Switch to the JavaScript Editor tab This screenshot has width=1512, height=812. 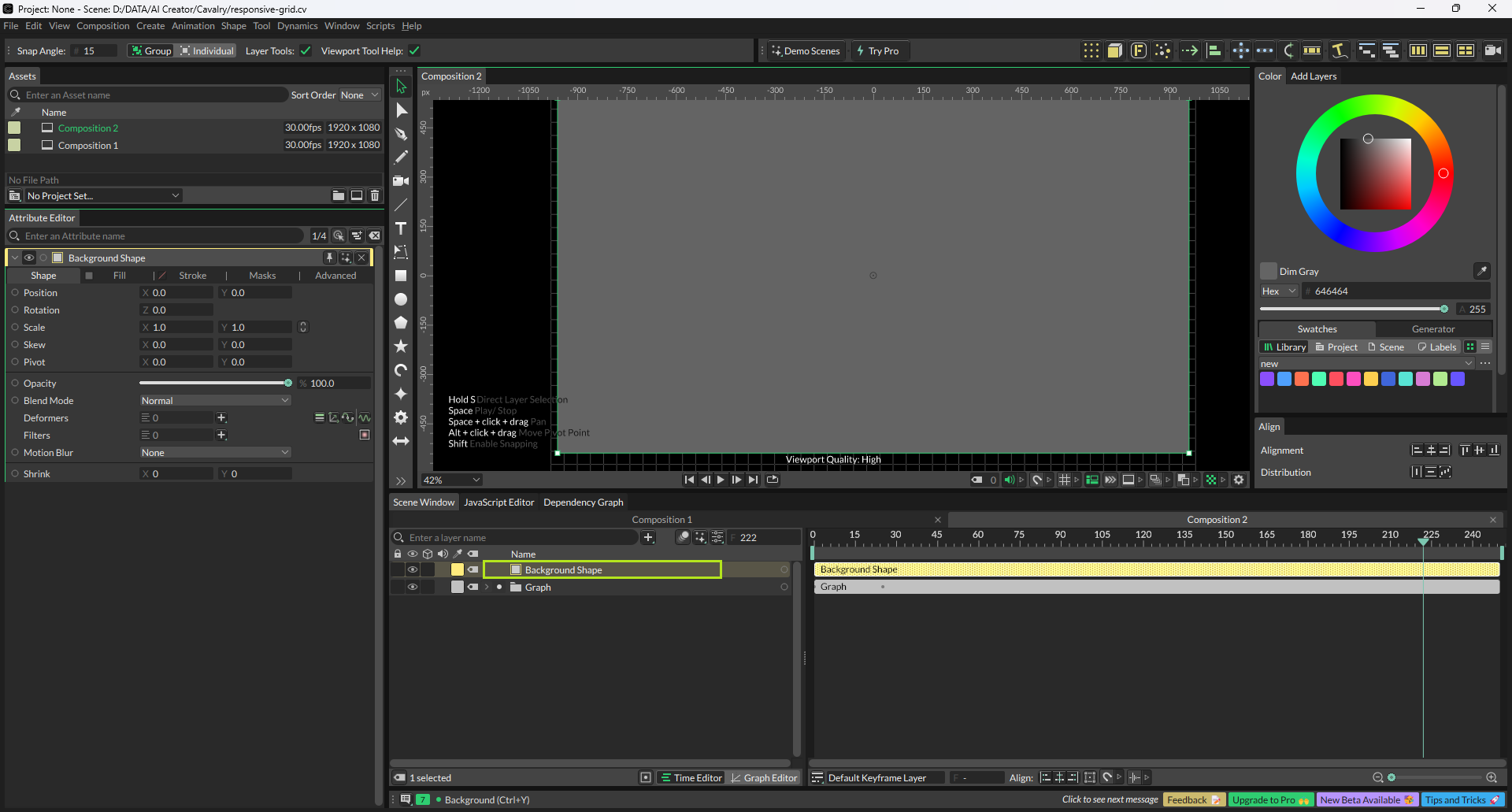click(x=498, y=502)
